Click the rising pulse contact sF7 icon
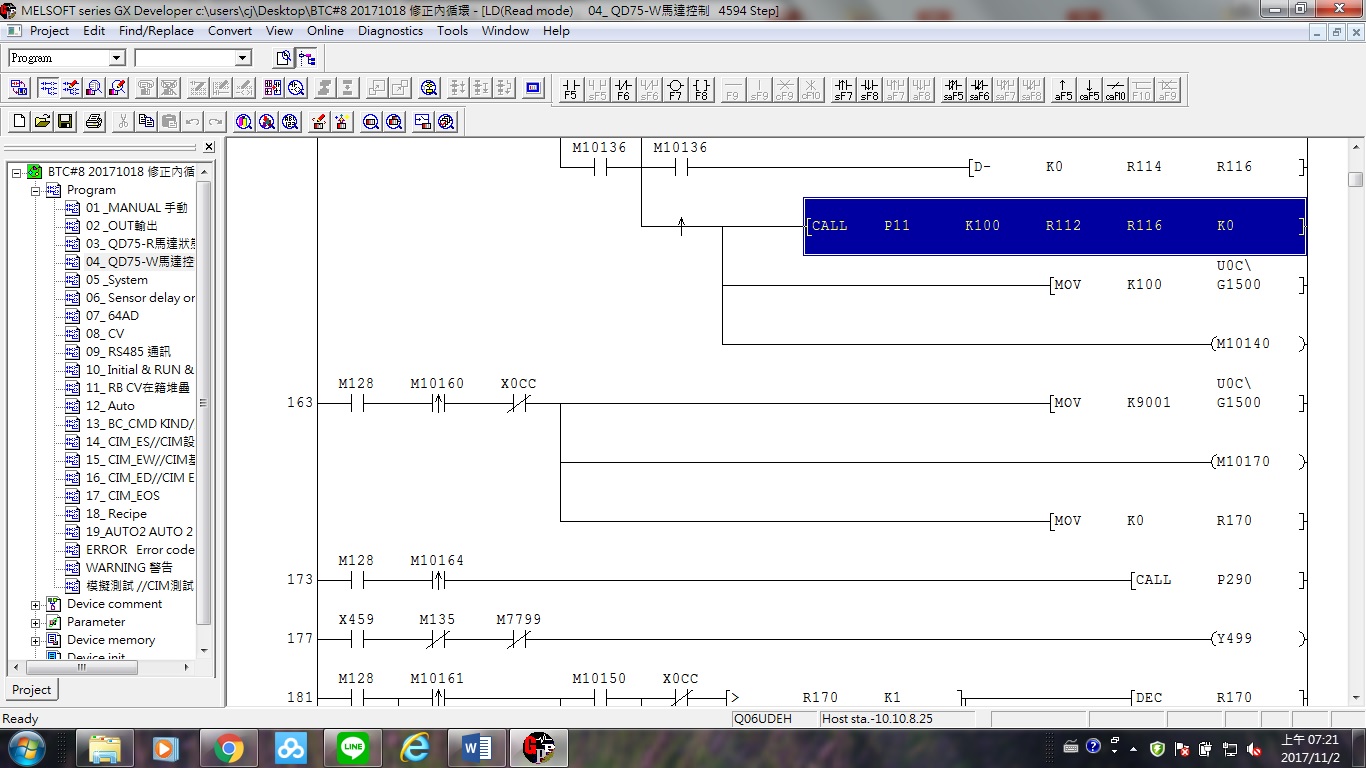This screenshot has height=768, width=1366. 844,89
